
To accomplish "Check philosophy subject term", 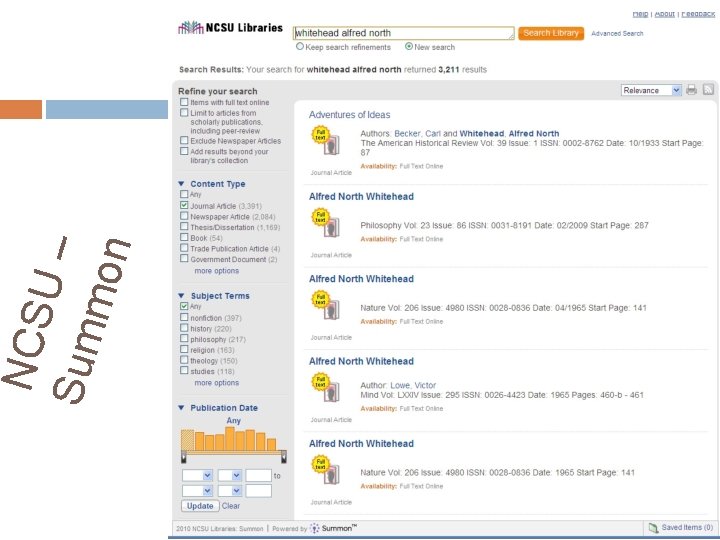I will pyautogui.click(x=184, y=338).
